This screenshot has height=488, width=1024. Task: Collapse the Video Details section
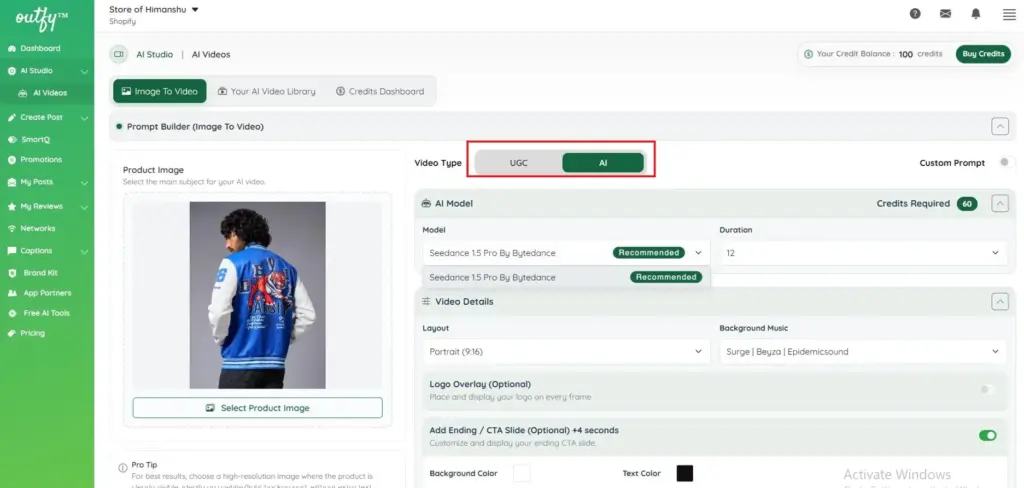tap(999, 301)
